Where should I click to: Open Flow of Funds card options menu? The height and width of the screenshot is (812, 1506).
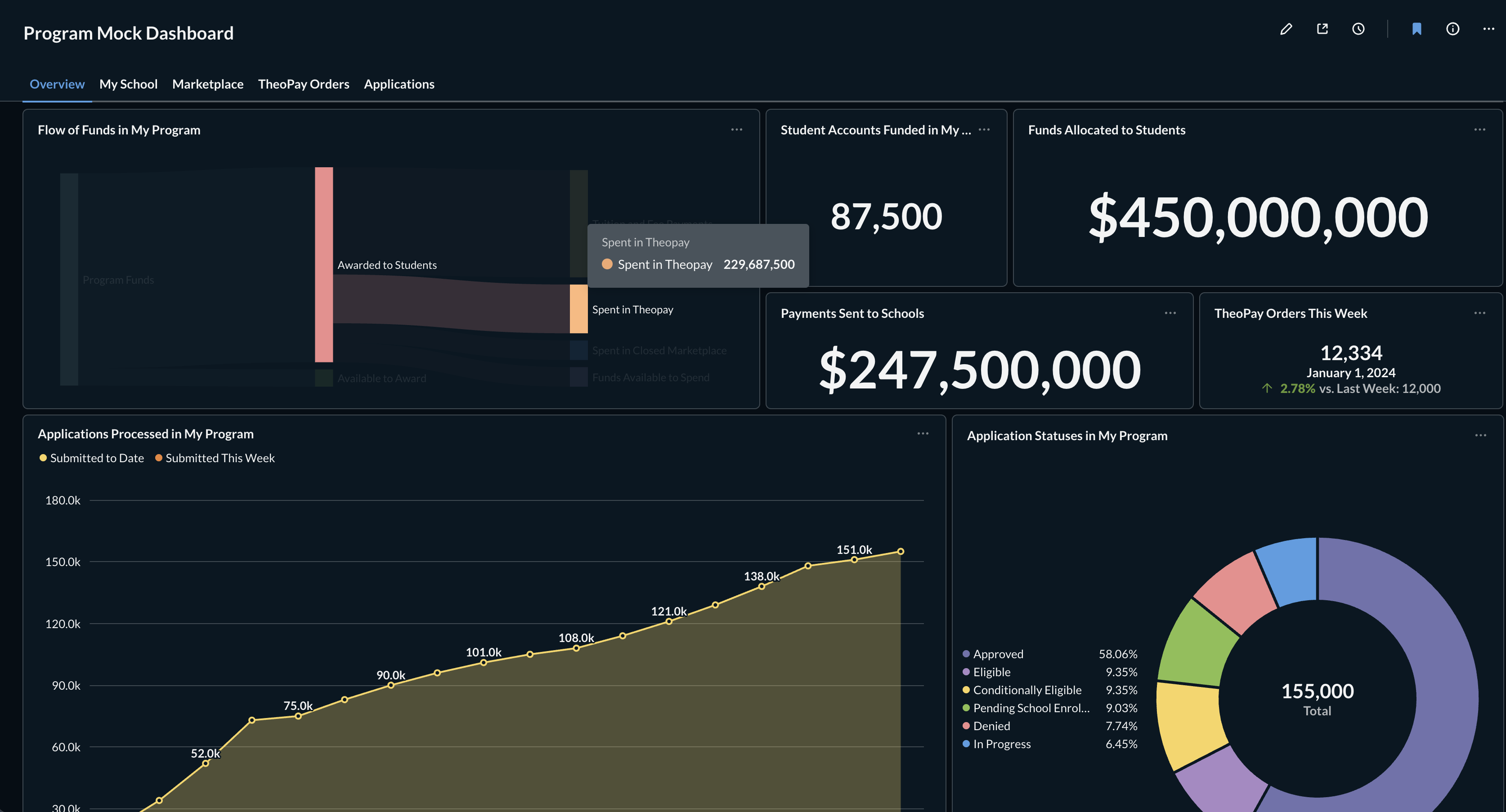click(737, 129)
